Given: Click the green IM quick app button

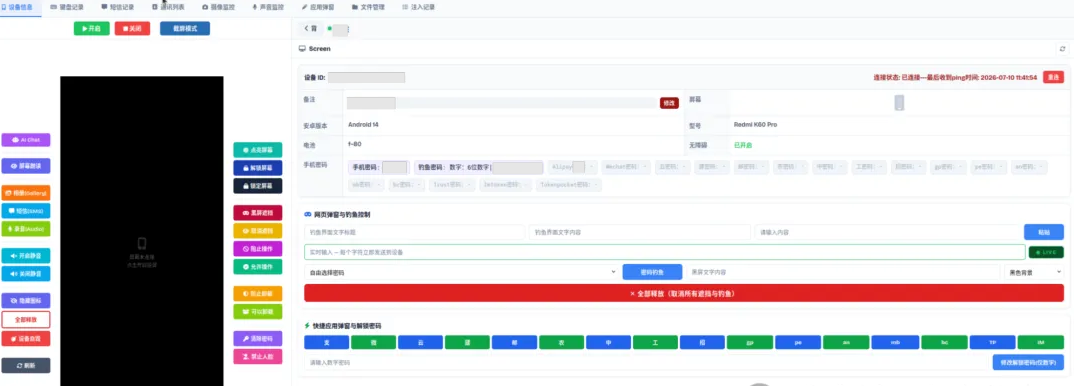Looking at the screenshot, I should click(x=1040, y=342).
